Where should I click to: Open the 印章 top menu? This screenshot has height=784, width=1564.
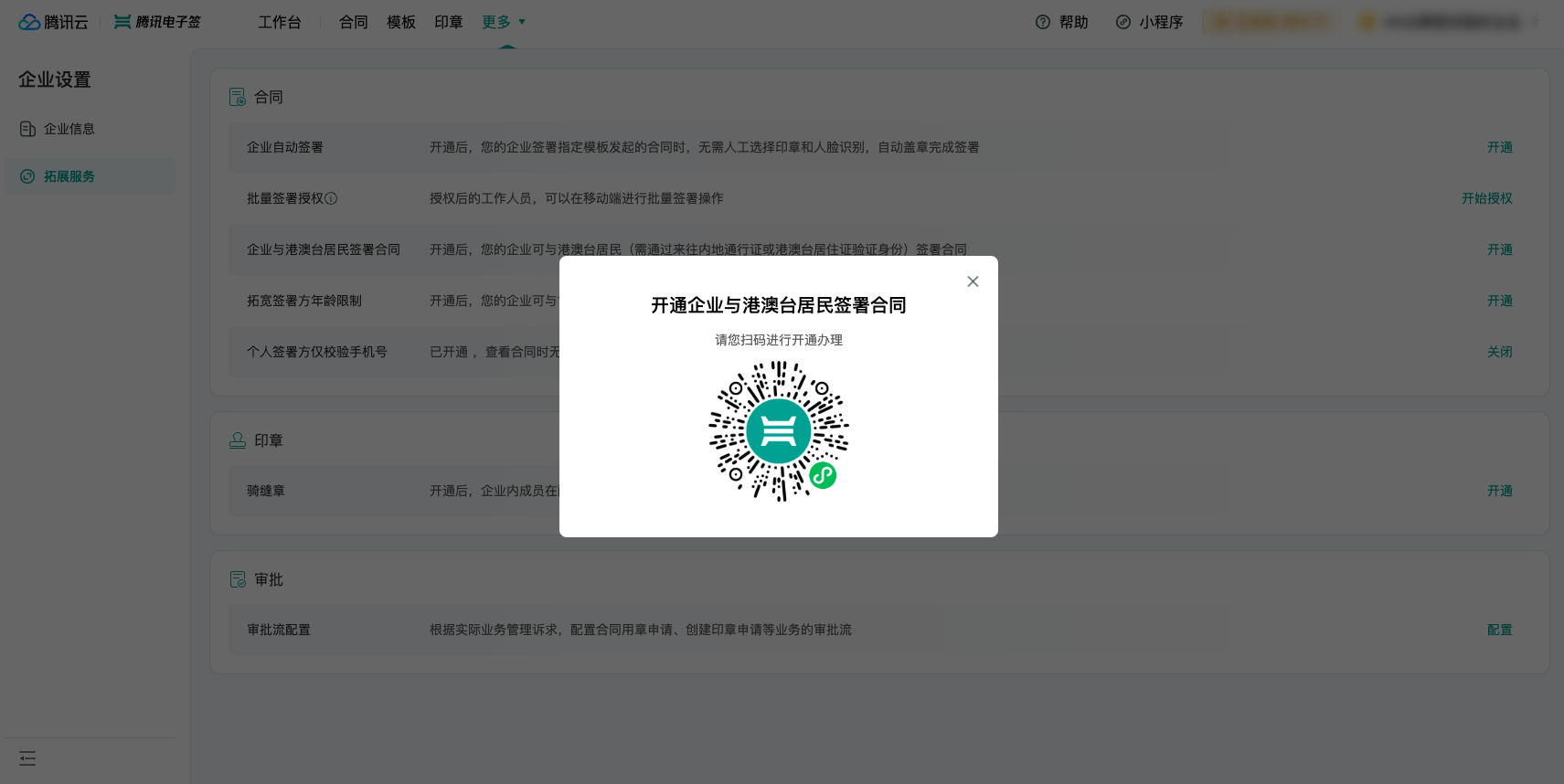(449, 22)
